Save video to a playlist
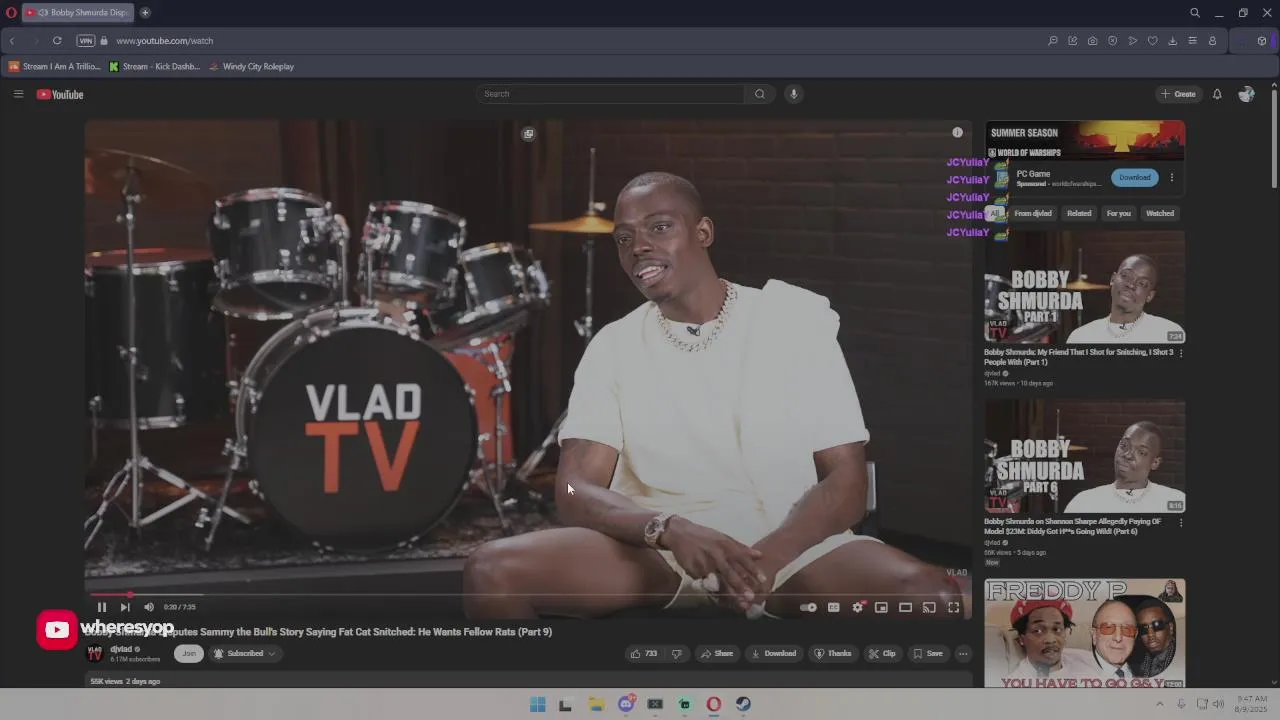 click(x=928, y=654)
